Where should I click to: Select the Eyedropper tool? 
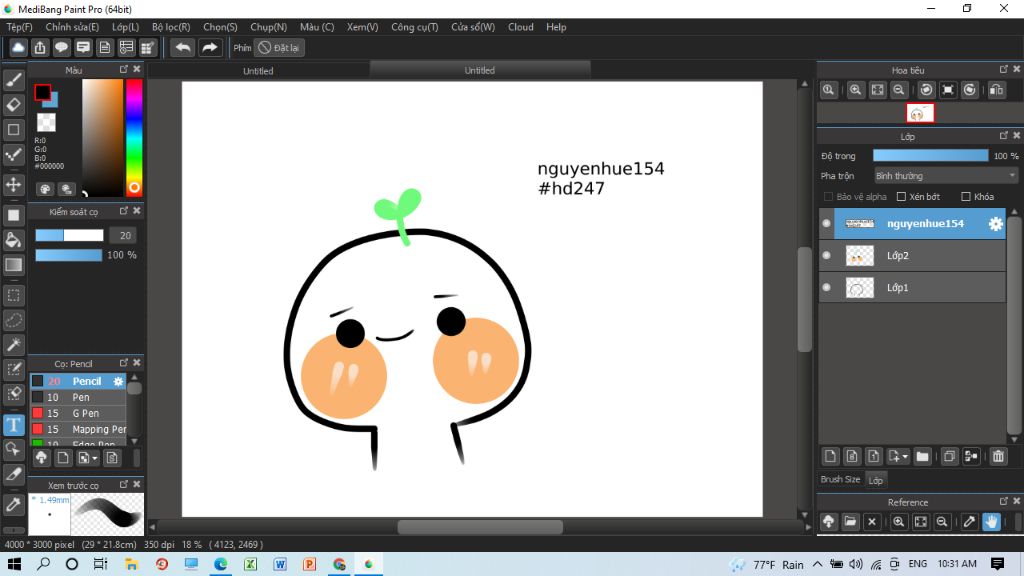pos(14,504)
